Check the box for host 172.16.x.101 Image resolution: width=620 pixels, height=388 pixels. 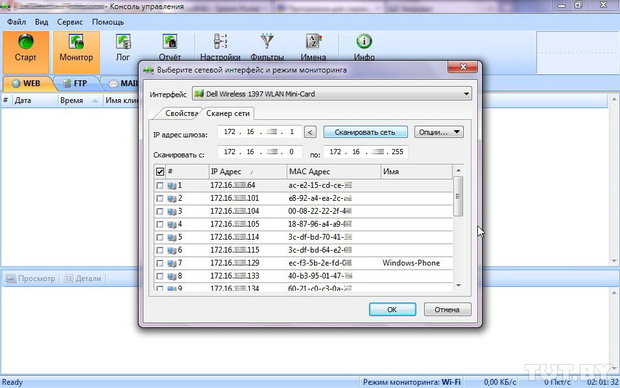pos(160,199)
